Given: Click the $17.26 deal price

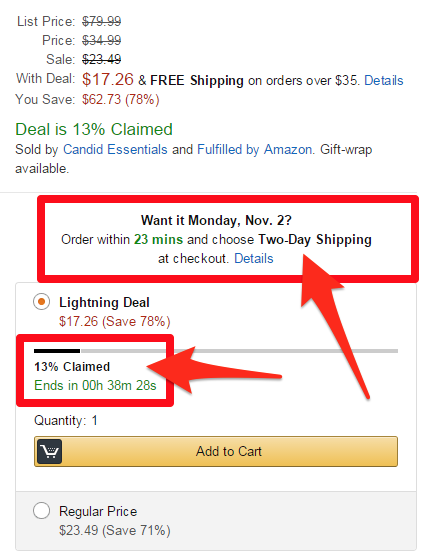Looking at the screenshot, I should pos(108,79).
